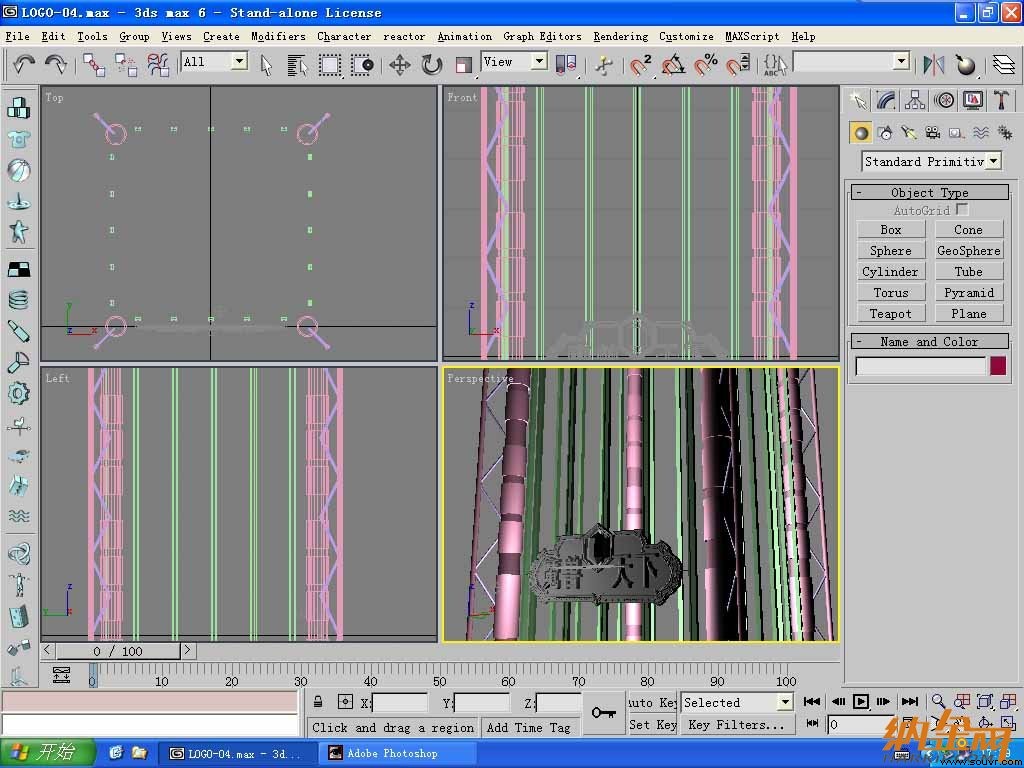Viewport: 1024px width, 768px height.
Task: Activate Select and Scale tool
Action: [464, 65]
